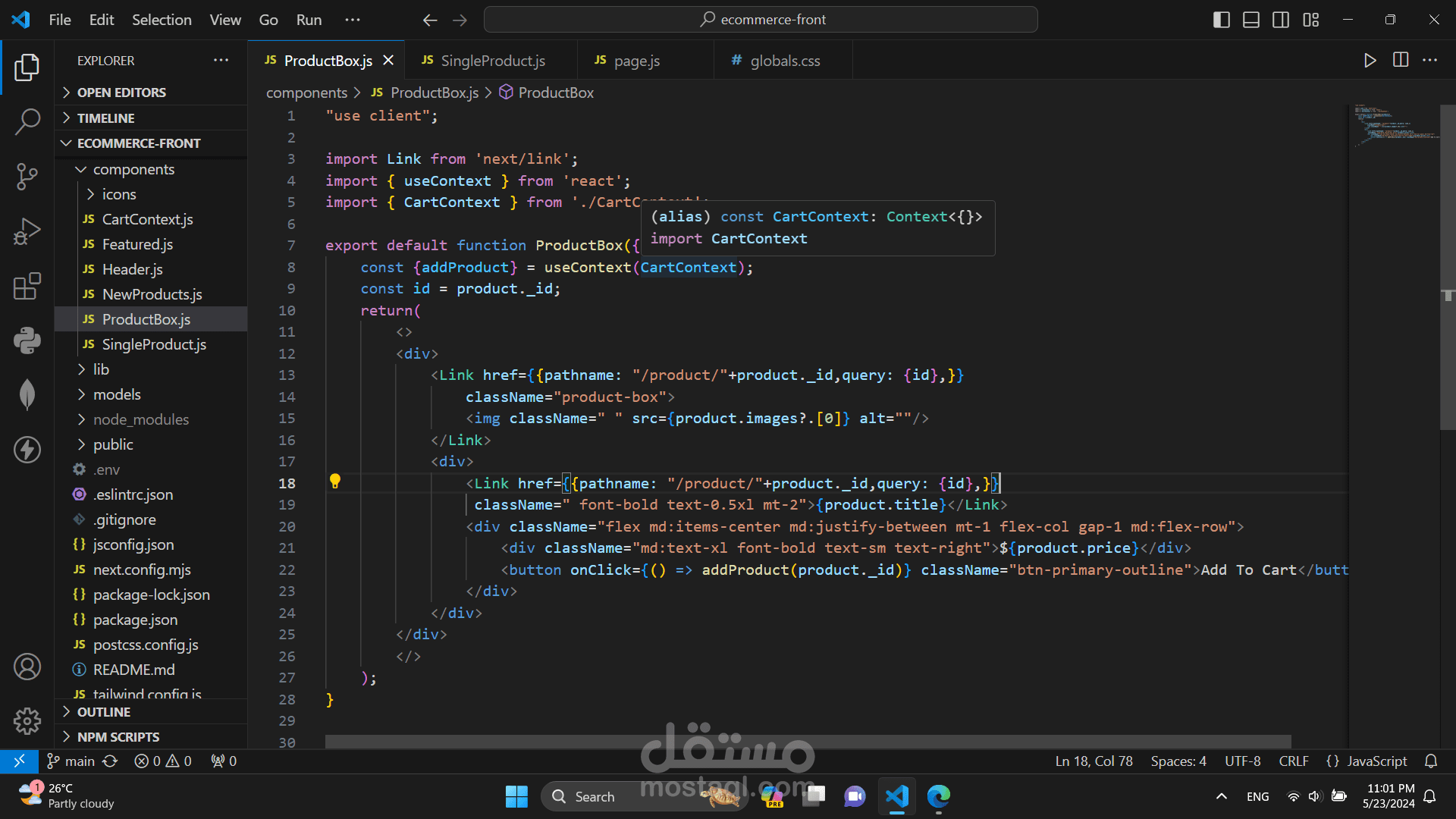The height and width of the screenshot is (819, 1456).
Task: Open the Source Control view
Action: [27, 176]
